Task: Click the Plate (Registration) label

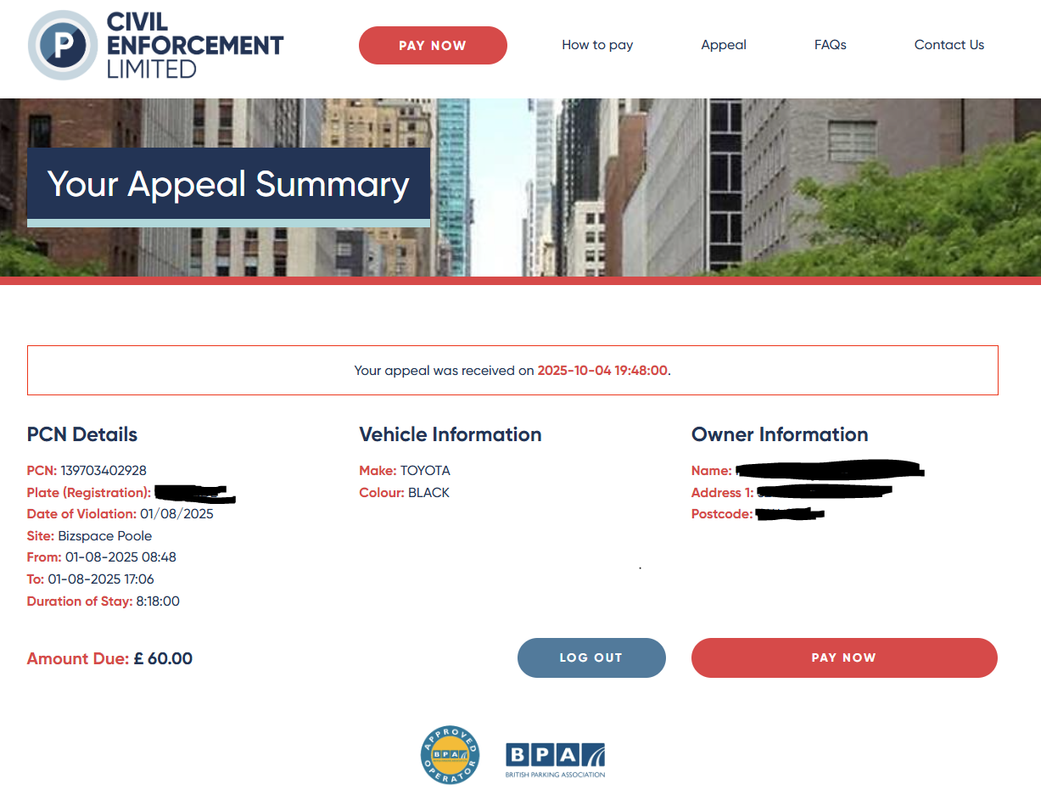Action: pyautogui.click(x=89, y=493)
